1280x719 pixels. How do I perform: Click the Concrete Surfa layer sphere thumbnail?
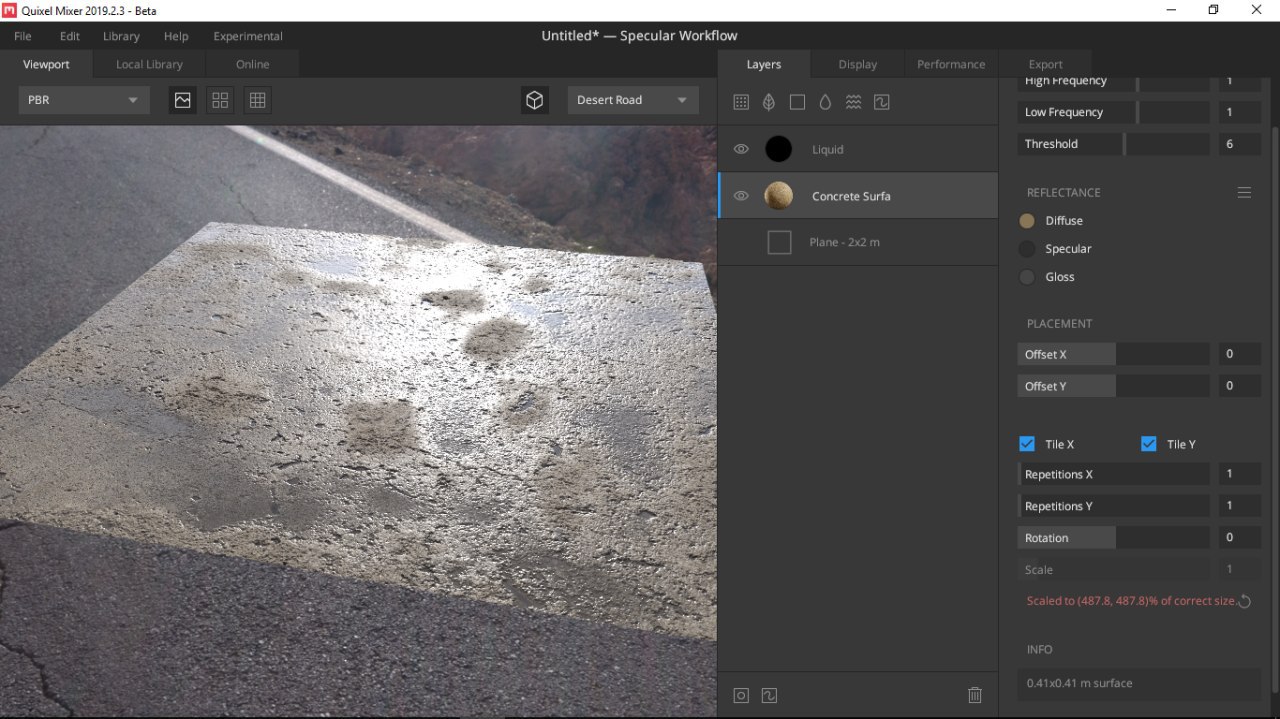(778, 196)
